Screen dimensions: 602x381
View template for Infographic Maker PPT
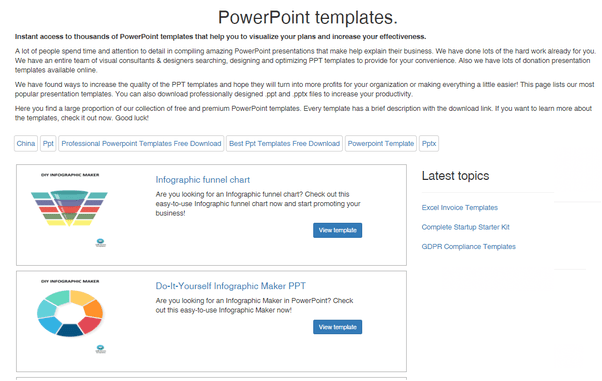(x=337, y=327)
